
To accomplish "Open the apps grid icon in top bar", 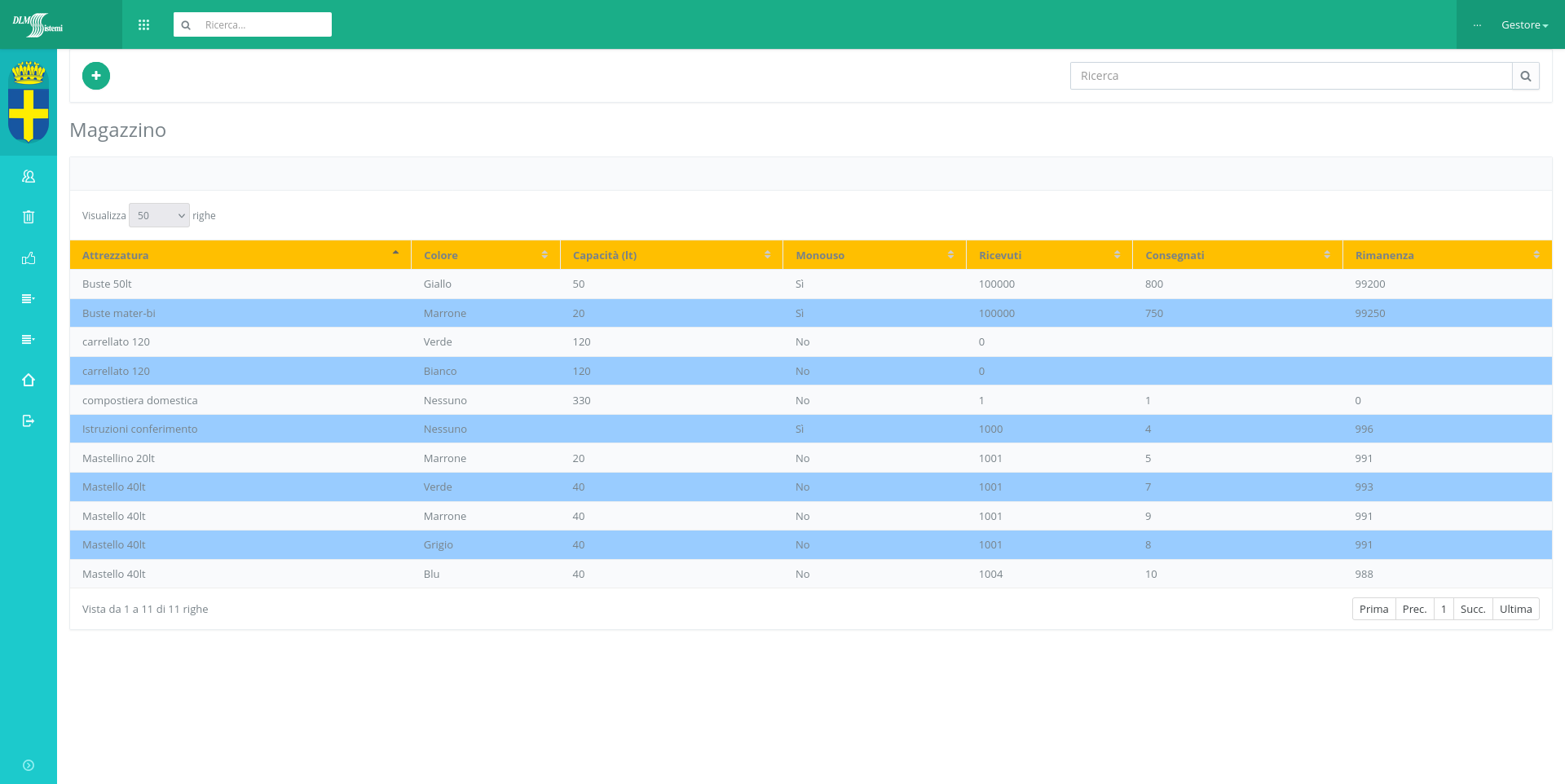I will (x=144, y=25).
